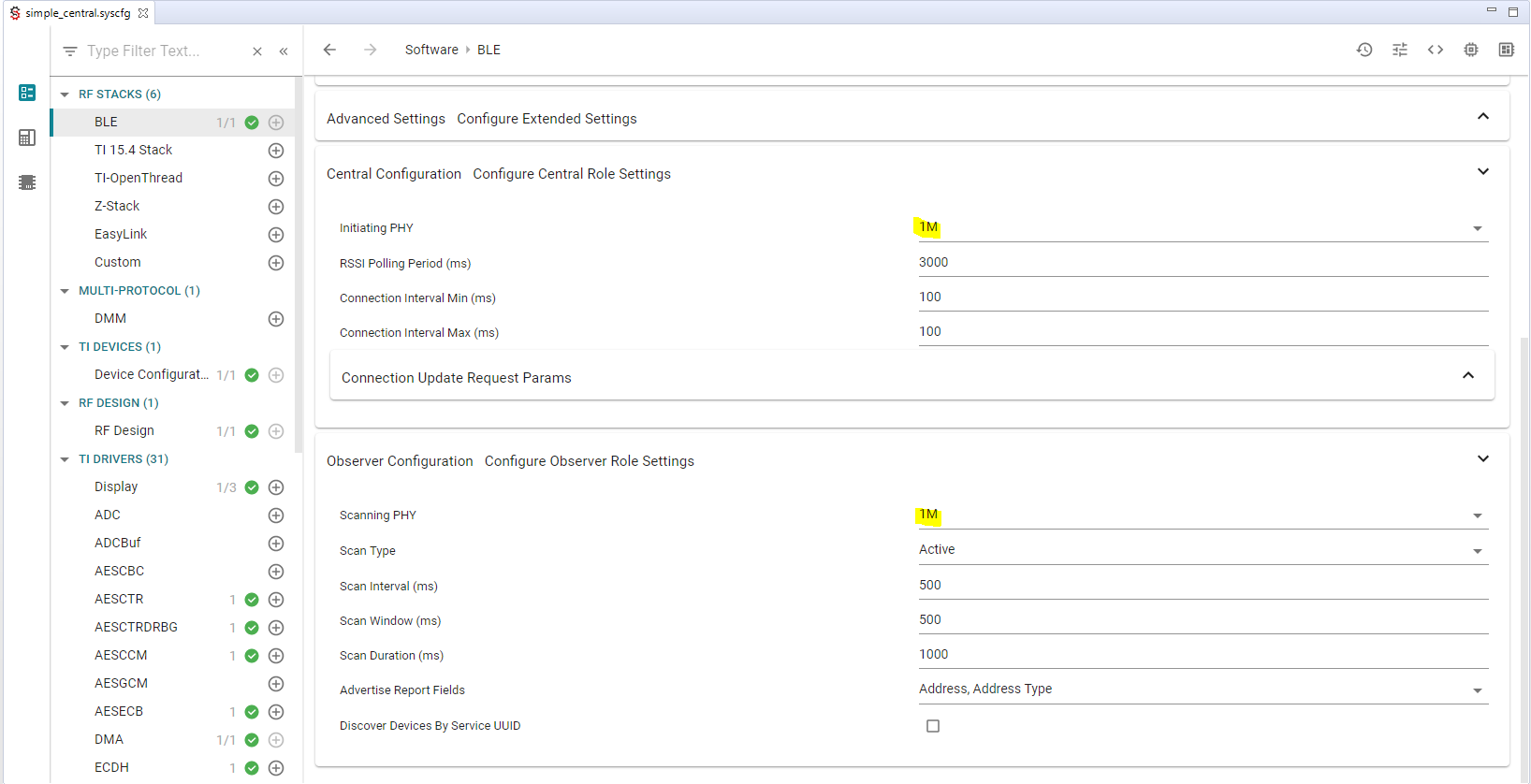Click the back navigation arrow
The image size is (1531, 784).
tap(329, 50)
